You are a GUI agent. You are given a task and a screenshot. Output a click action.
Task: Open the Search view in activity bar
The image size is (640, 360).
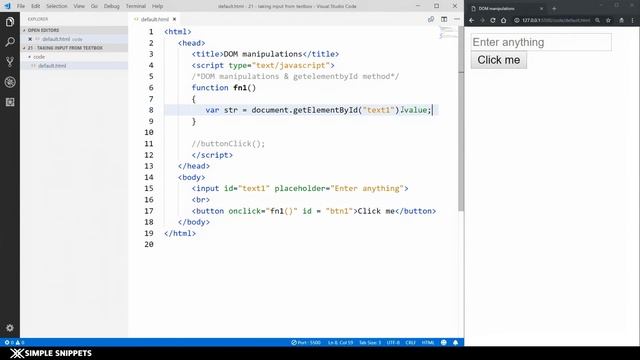10,42
